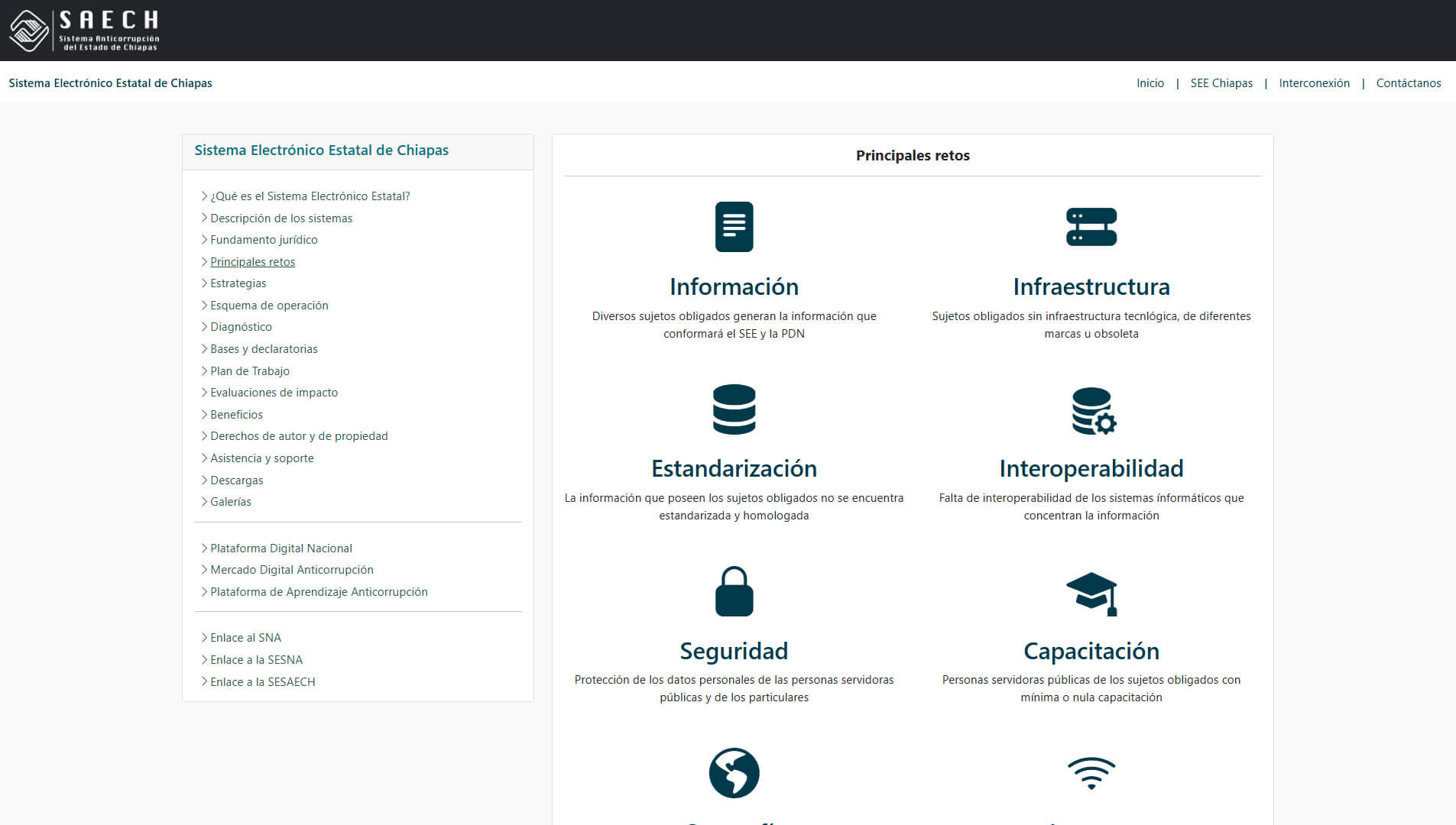Expand chevron beside Fundamento jurídico
This screenshot has height=825, width=1456.
coord(204,240)
